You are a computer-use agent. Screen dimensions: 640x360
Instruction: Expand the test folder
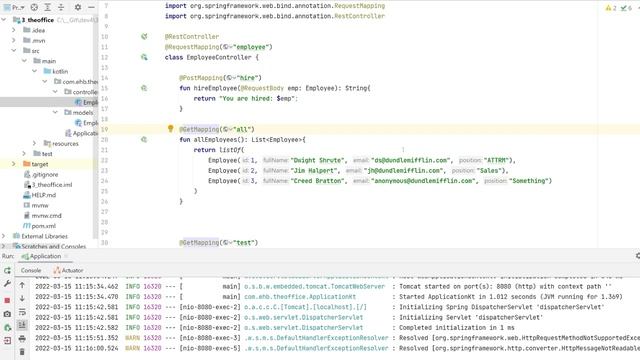tap(24, 153)
